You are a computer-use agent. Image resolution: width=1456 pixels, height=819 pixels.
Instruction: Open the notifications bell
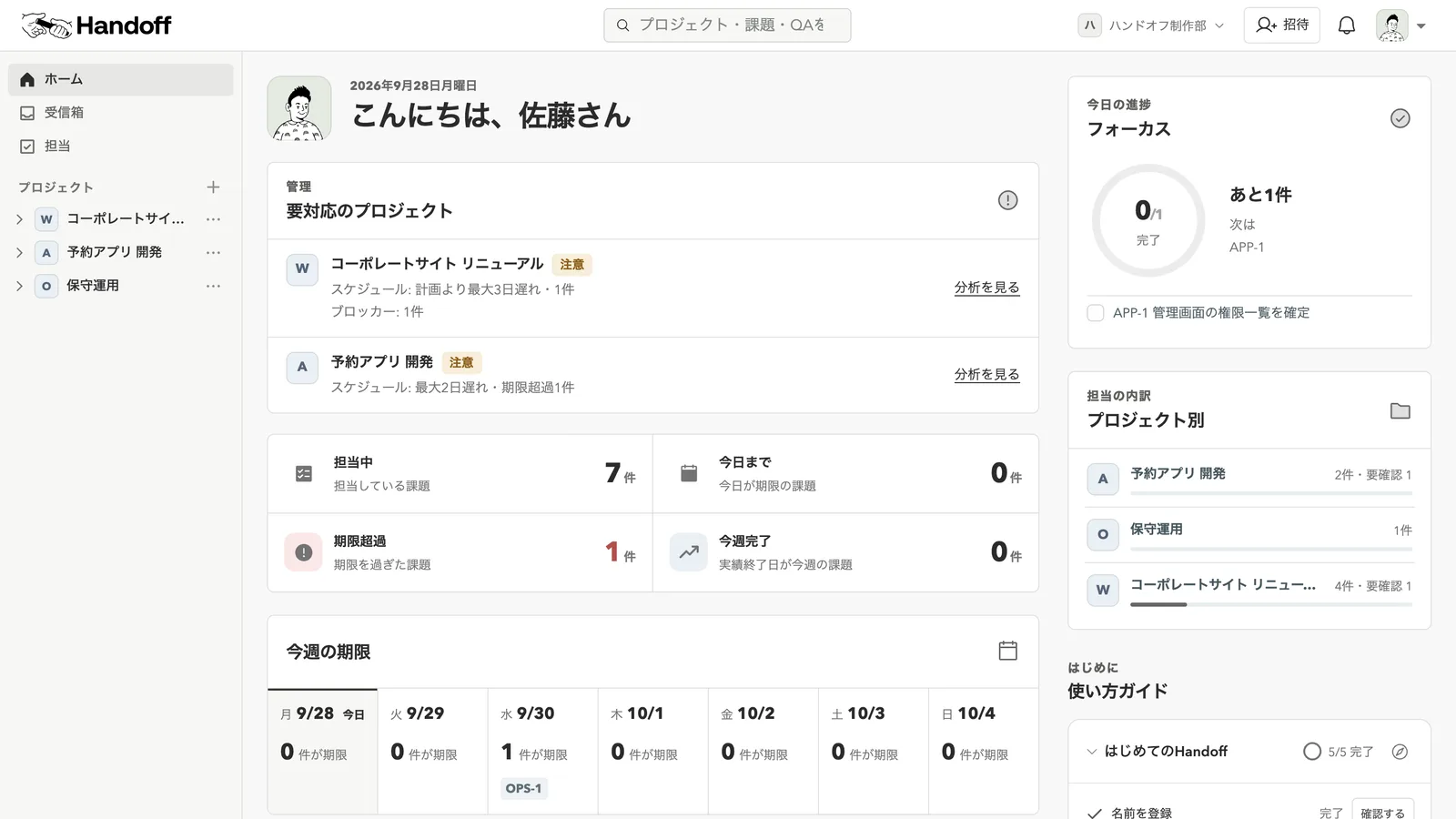pos(1347,25)
